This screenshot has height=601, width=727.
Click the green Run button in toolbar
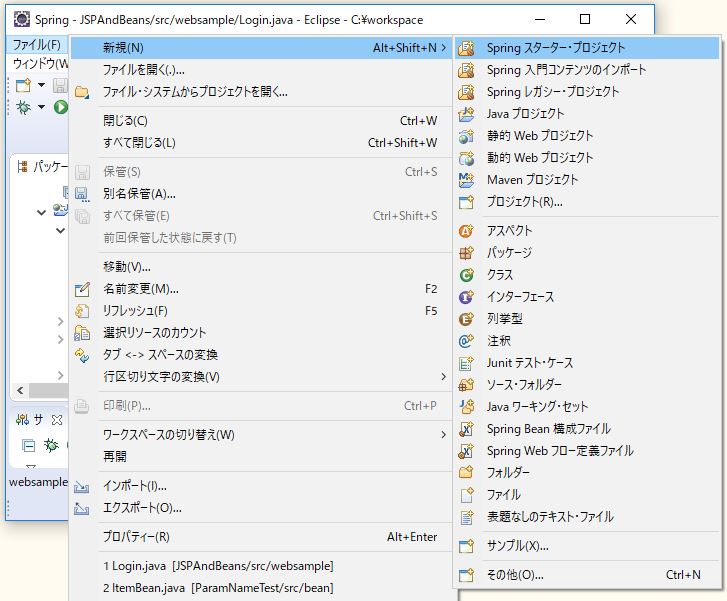[x=60, y=107]
